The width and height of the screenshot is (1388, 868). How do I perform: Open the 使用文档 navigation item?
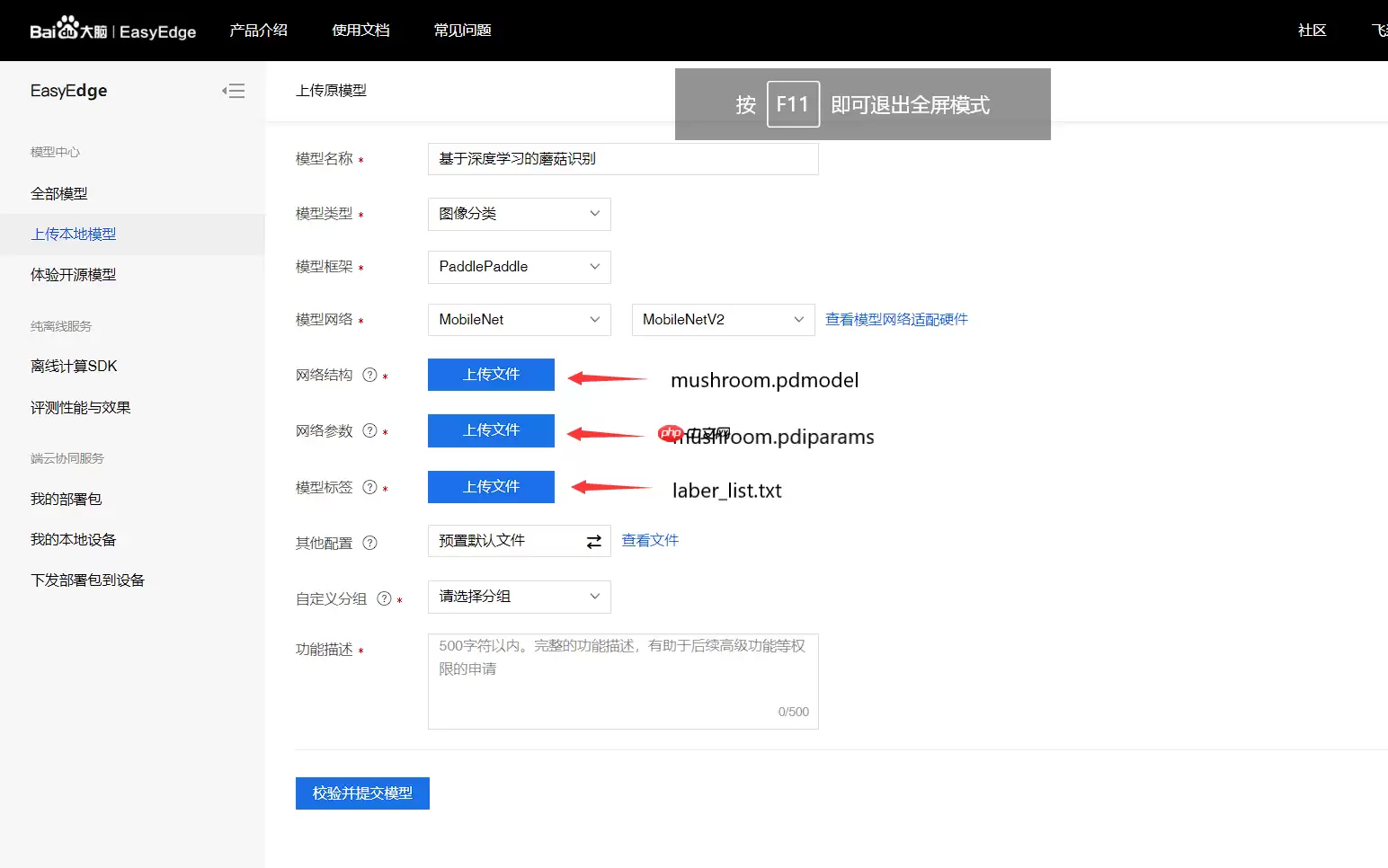pos(361,30)
